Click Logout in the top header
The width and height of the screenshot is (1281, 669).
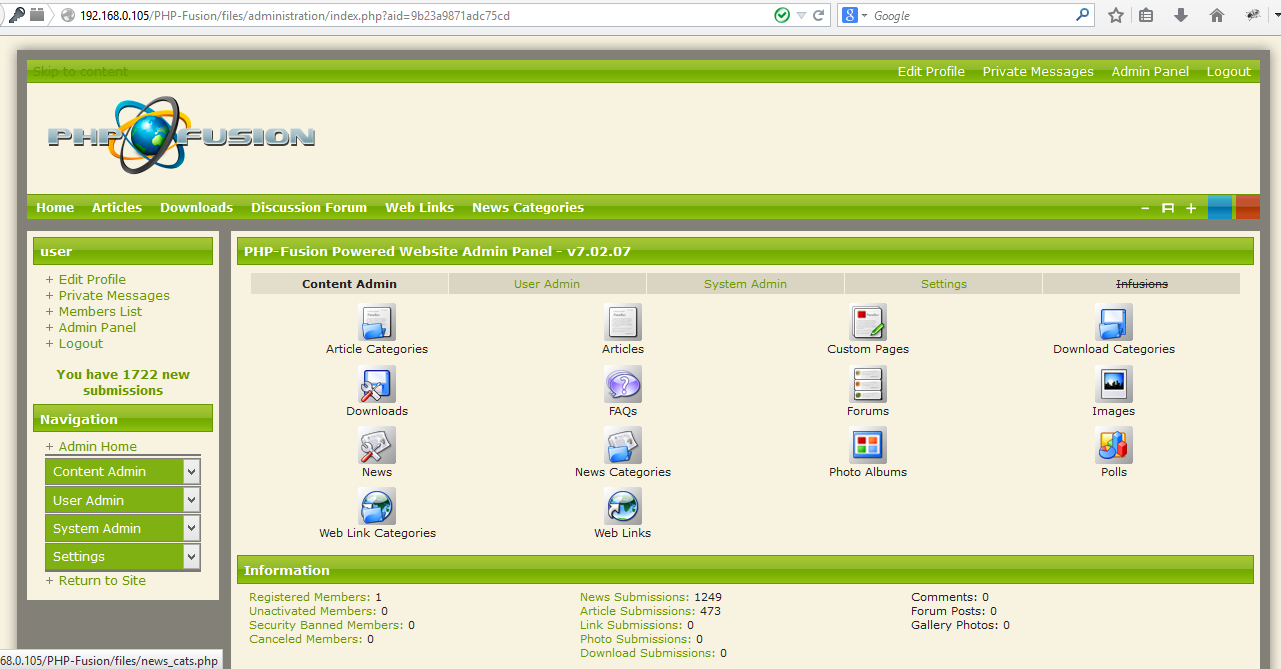point(1228,71)
